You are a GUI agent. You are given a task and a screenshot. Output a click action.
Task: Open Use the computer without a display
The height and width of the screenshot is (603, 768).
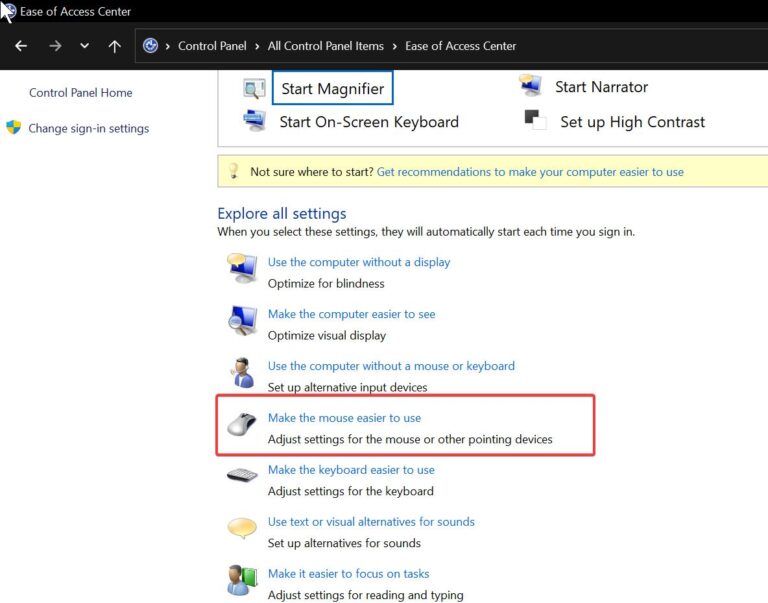coord(359,262)
